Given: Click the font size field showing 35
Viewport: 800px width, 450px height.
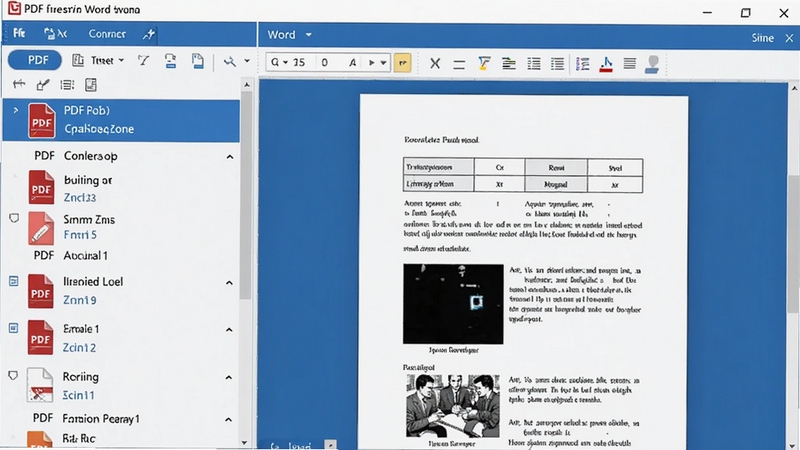Looking at the screenshot, I should point(299,63).
